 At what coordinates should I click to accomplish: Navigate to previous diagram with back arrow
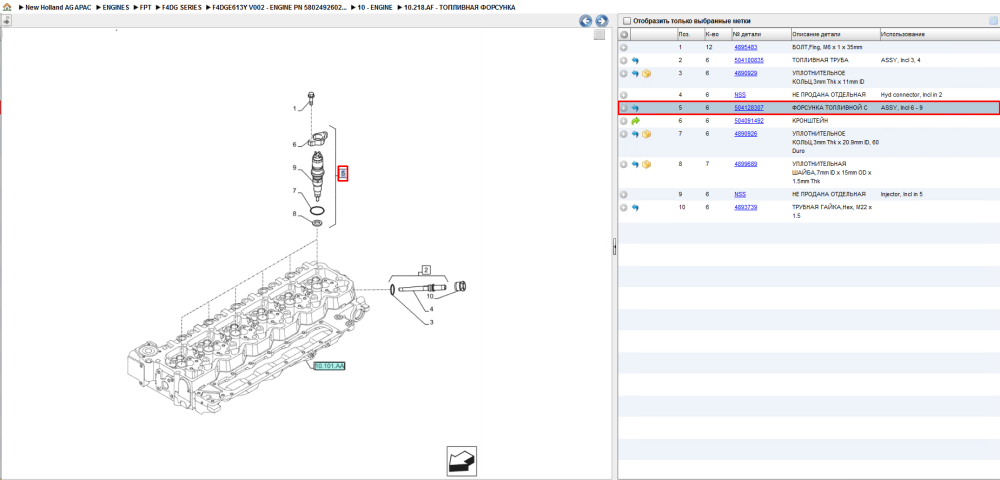(x=585, y=21)
